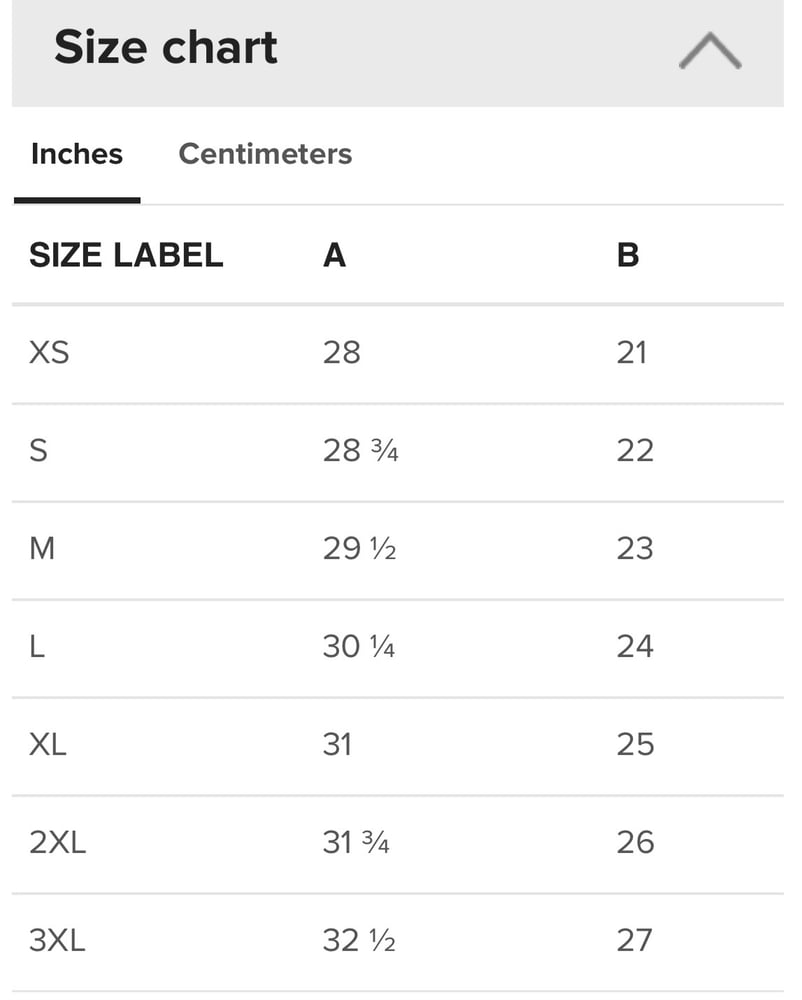This screenshot has width=802, height=1000.
Task: Select the S size row label
Action: click(x=38, y=450)
